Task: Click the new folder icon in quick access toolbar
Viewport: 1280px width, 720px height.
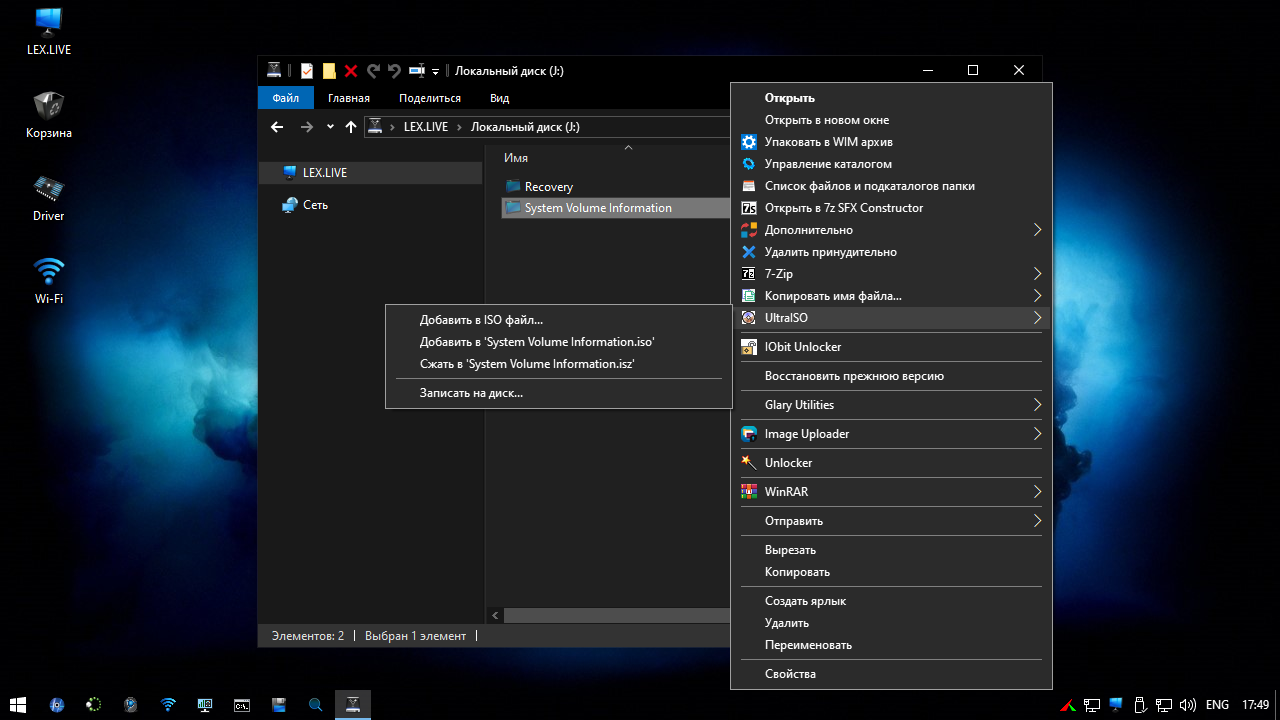Action: (x=329, y=71)
